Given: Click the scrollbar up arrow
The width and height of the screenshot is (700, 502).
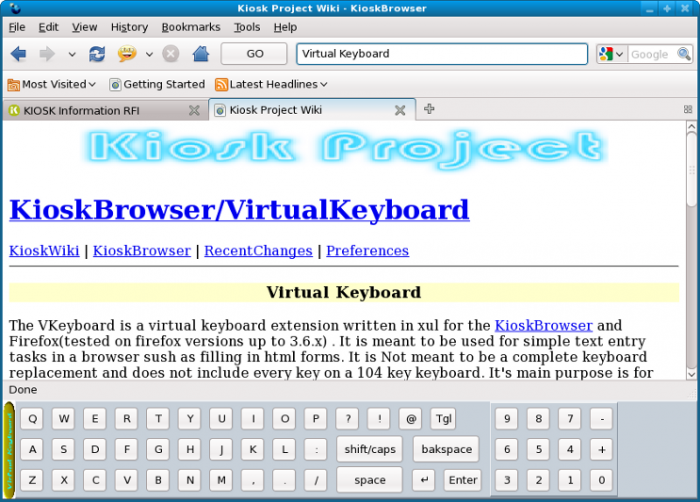Looking at the screenshot, I should point(692,127).
